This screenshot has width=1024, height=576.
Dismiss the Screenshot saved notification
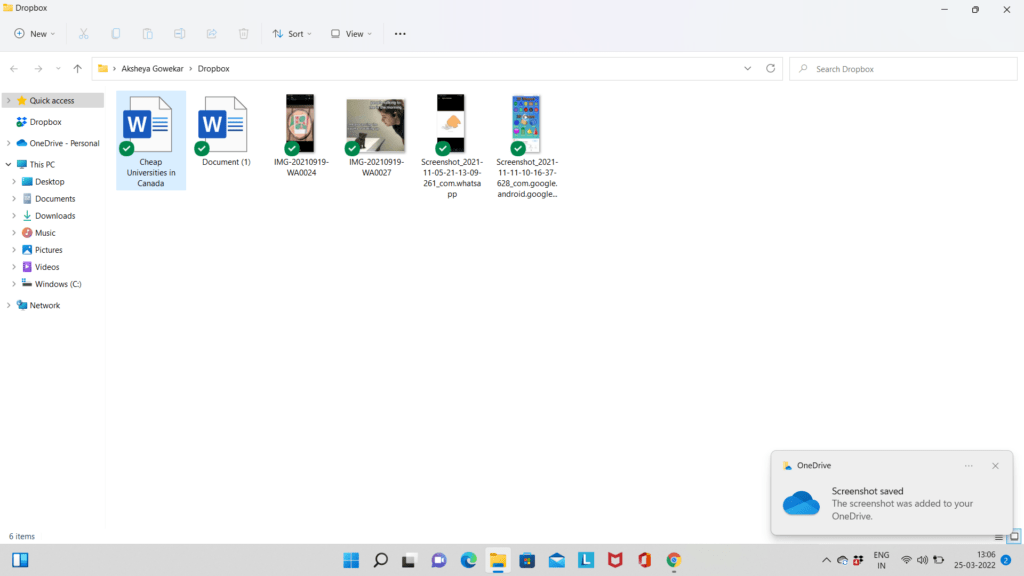995,465
